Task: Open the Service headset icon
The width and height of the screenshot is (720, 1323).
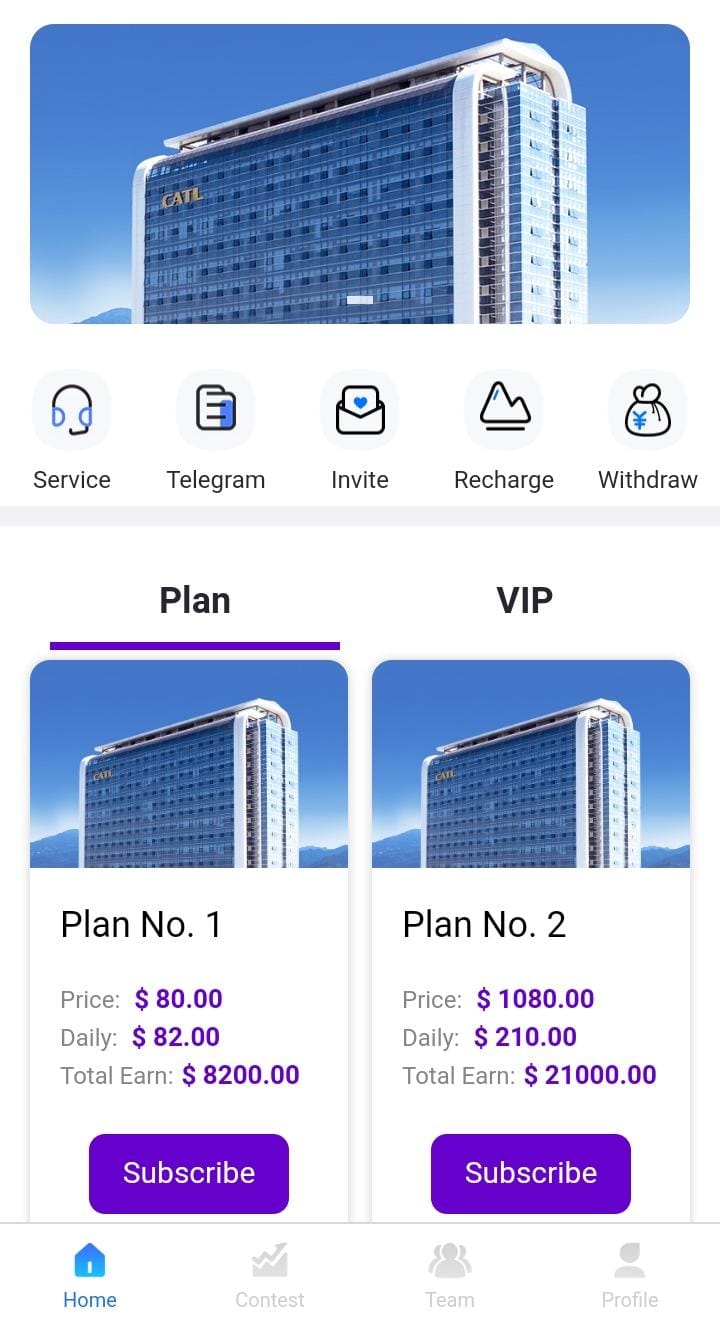Action: 72,410
